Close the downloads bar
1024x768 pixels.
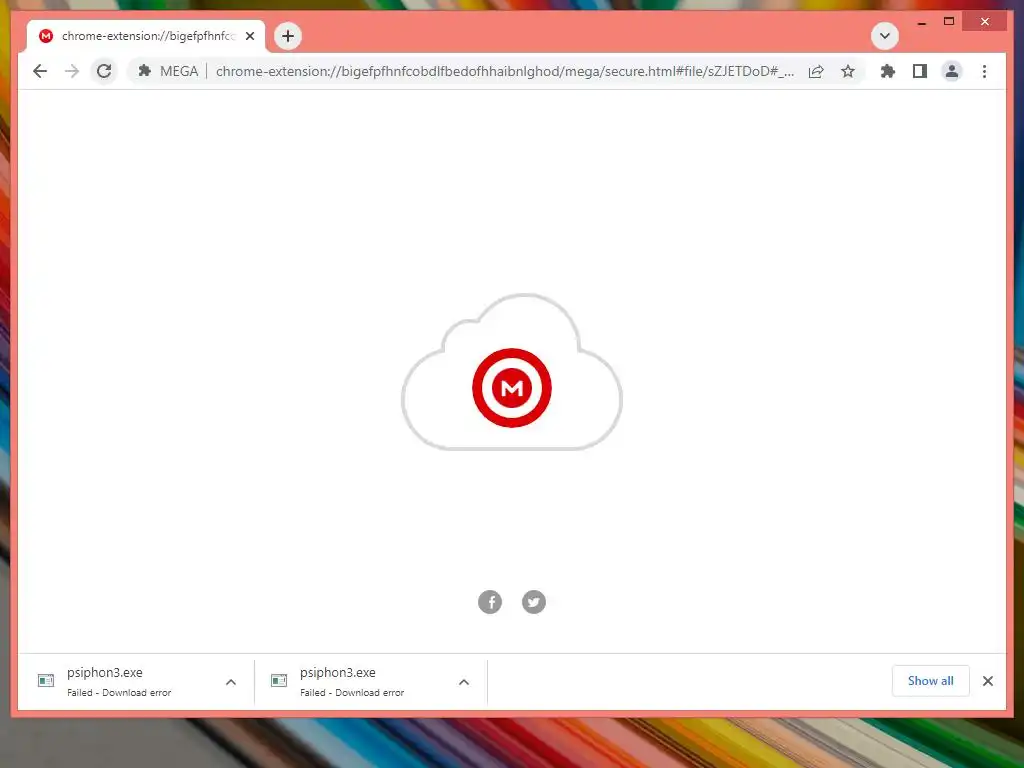987,680
